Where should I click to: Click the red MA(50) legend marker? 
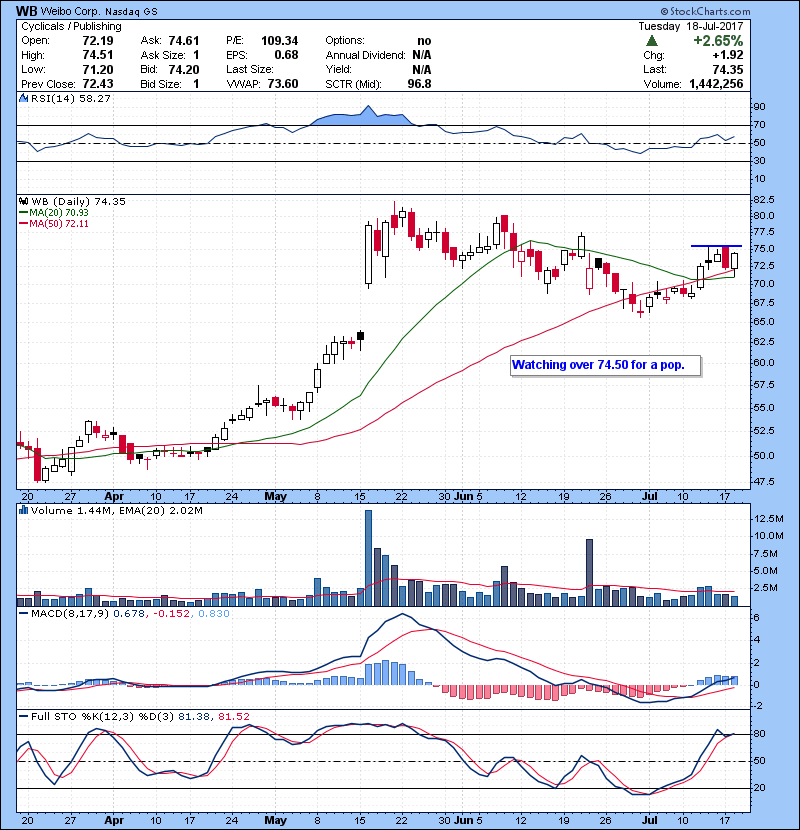click(x=23, y=223)
